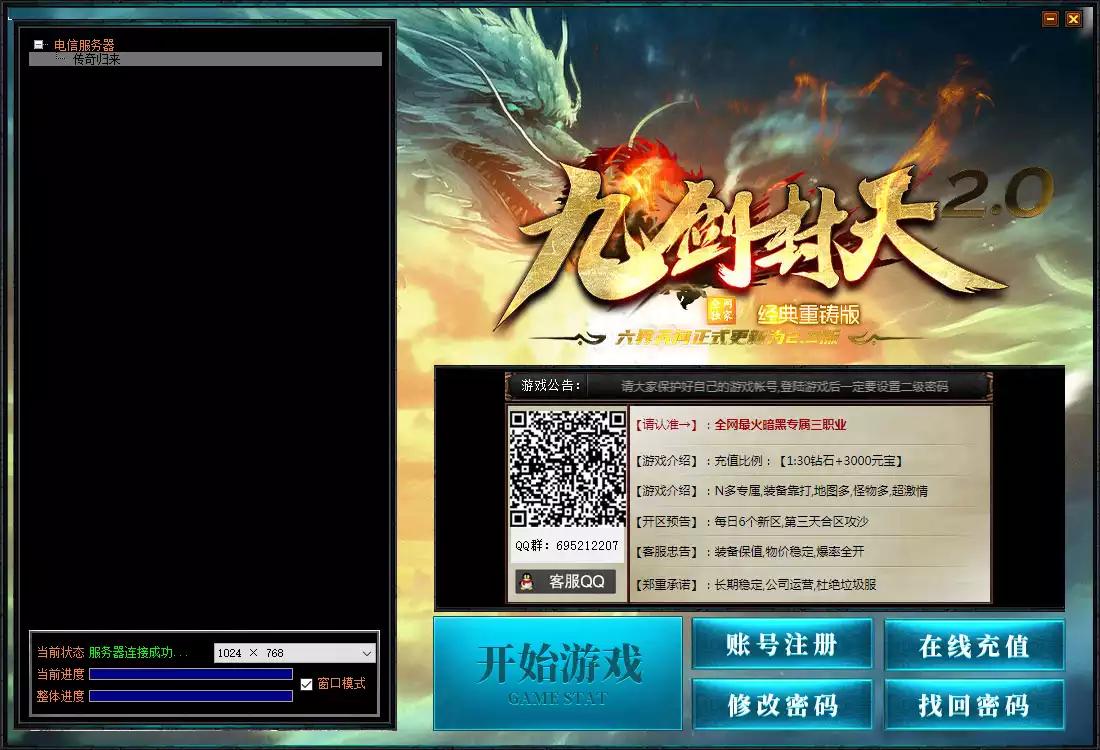Click the 游戏公告 announcement label

tap(551, 385)
